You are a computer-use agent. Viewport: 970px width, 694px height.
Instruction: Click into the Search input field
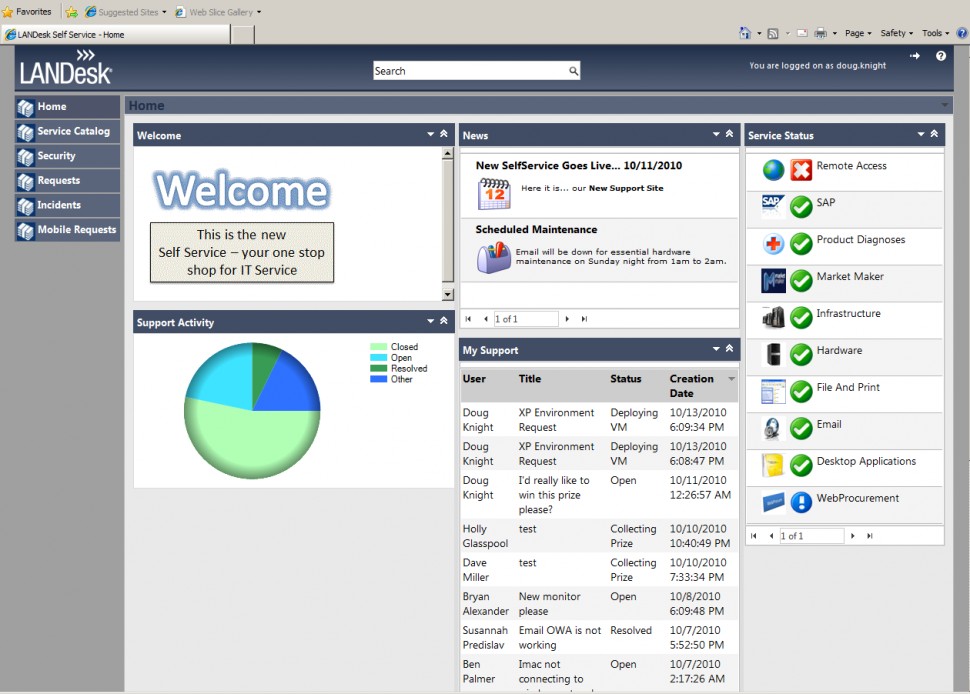click(471, 71)
